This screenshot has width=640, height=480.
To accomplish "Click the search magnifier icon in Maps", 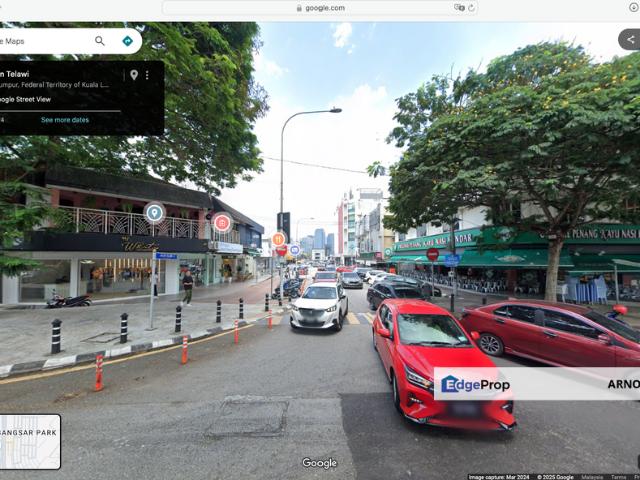I will tap(100, 41).
